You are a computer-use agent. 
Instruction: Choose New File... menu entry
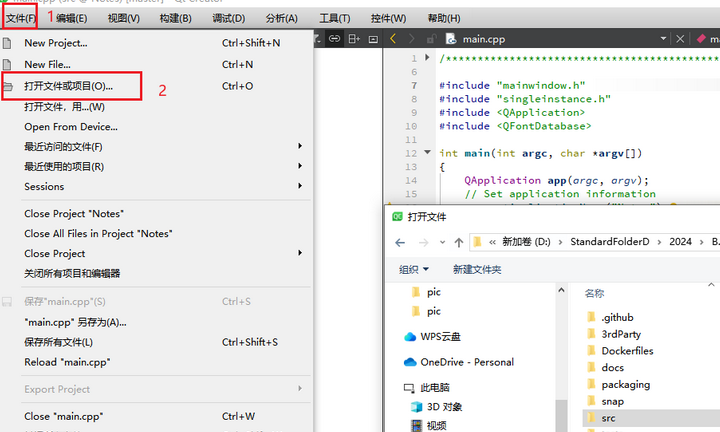[x=157, y=64]
